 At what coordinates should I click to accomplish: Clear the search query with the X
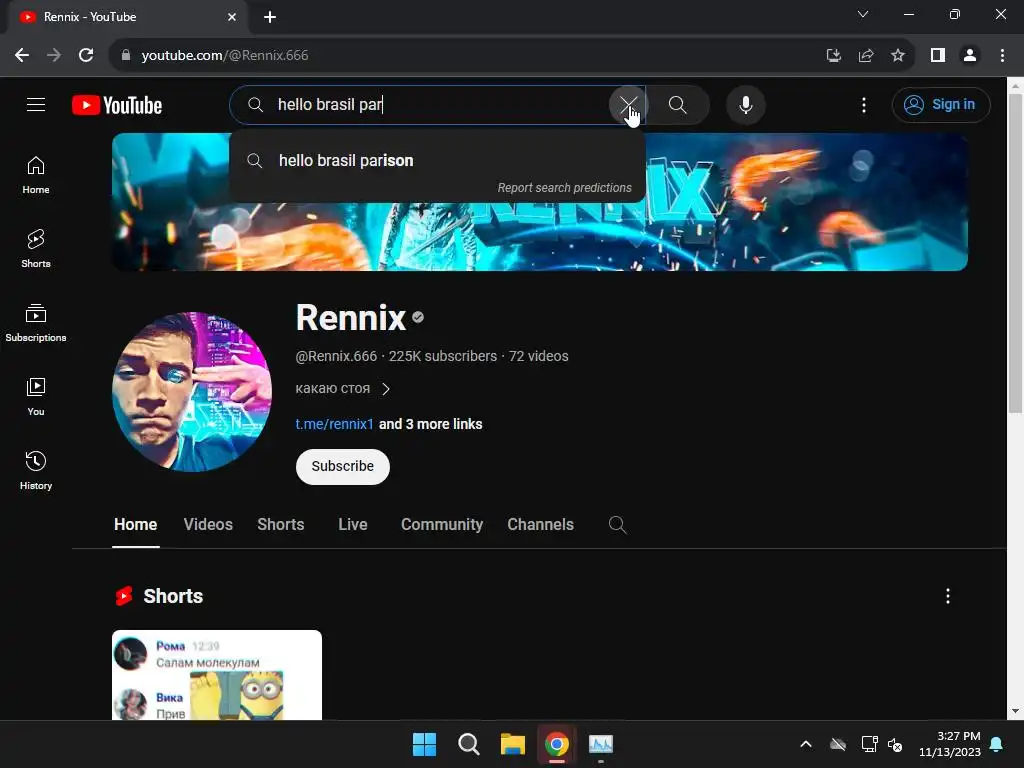tap(628, 104)
